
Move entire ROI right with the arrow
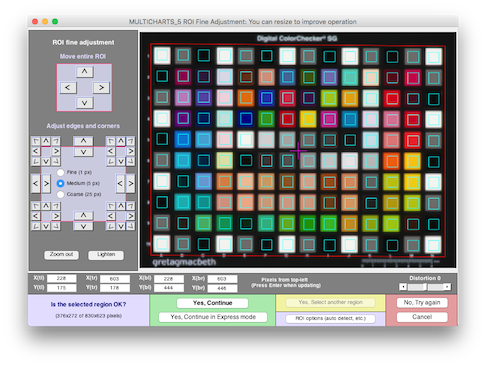101,88
